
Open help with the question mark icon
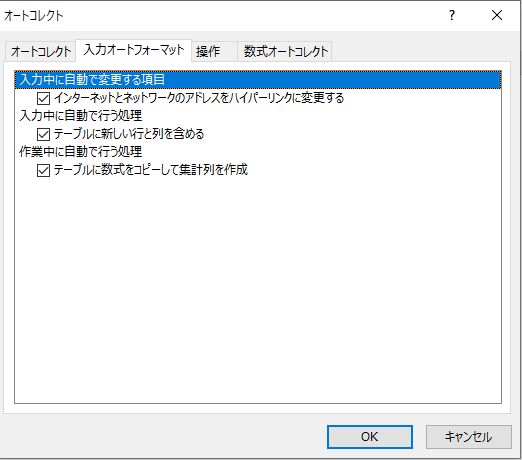coord(452,15)
